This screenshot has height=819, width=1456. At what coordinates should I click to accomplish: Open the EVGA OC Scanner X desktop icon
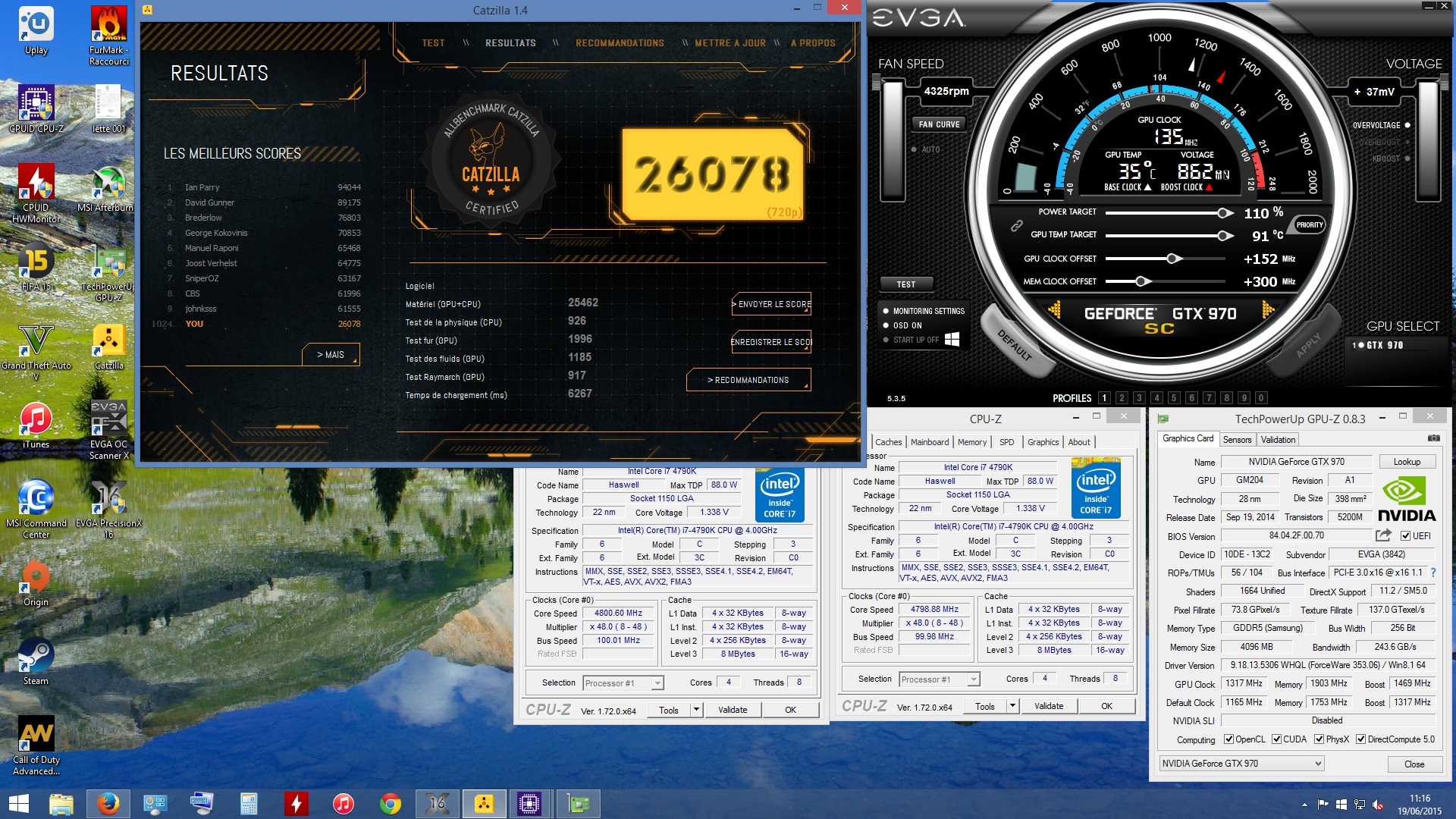click(x=109, y=430)
